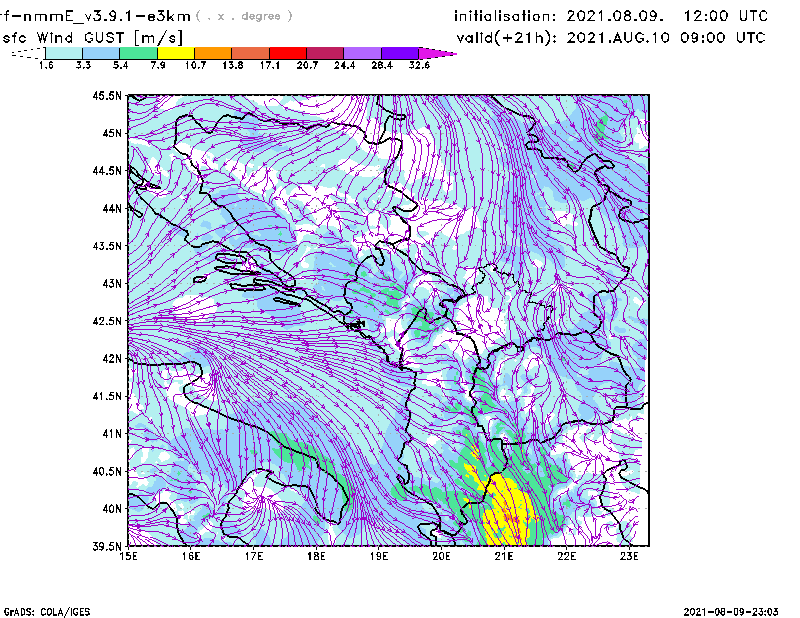Image resolution: width=800 pixels, height=618 pixels.
Task: Click the 'GrADS: COLA/IGES' credit text
Action: pyautogui.click(x=47, y=612)
